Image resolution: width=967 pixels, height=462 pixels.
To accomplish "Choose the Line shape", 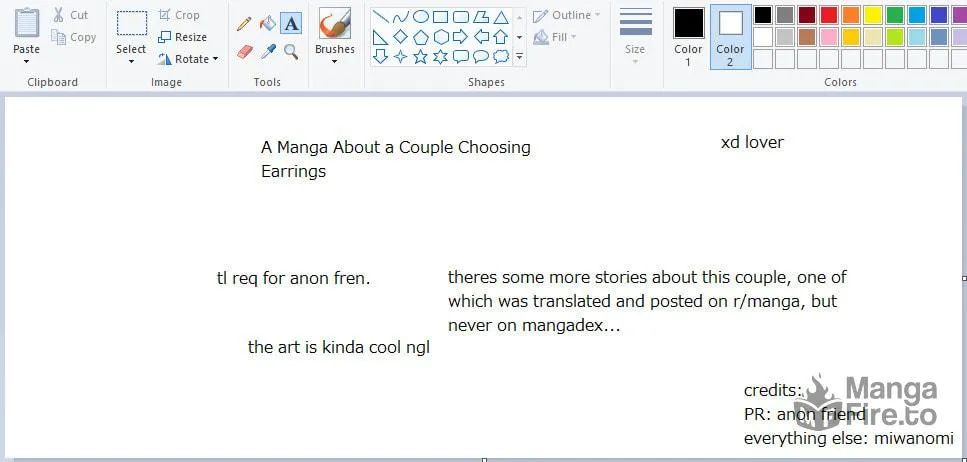I will 381,17.
